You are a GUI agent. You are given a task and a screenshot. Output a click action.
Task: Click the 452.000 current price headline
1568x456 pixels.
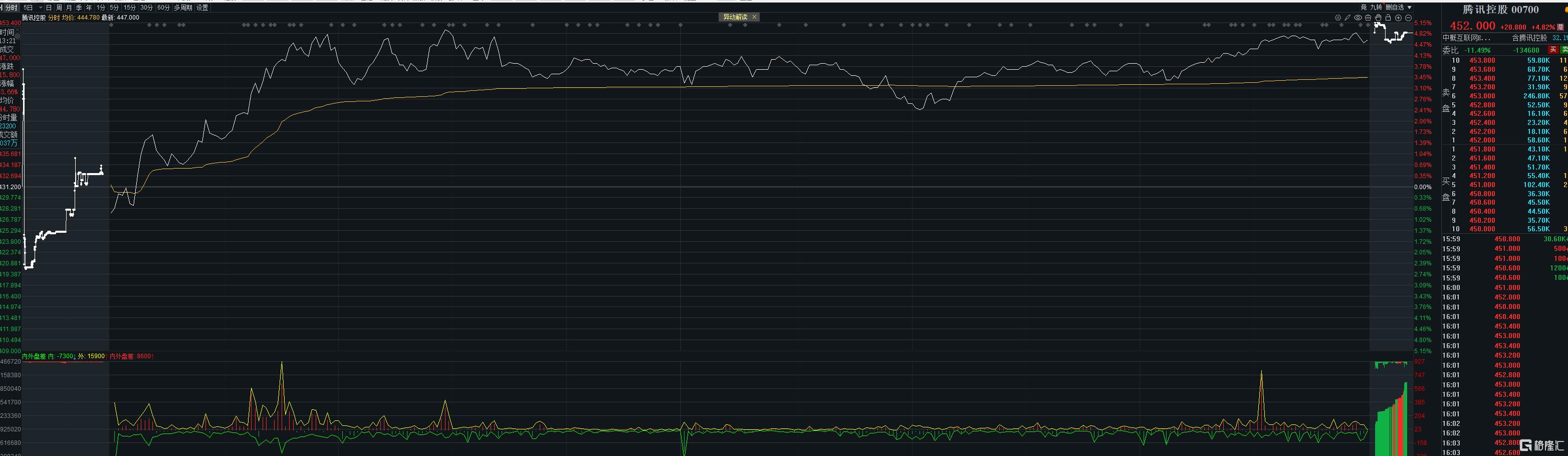click(1472, 26)
